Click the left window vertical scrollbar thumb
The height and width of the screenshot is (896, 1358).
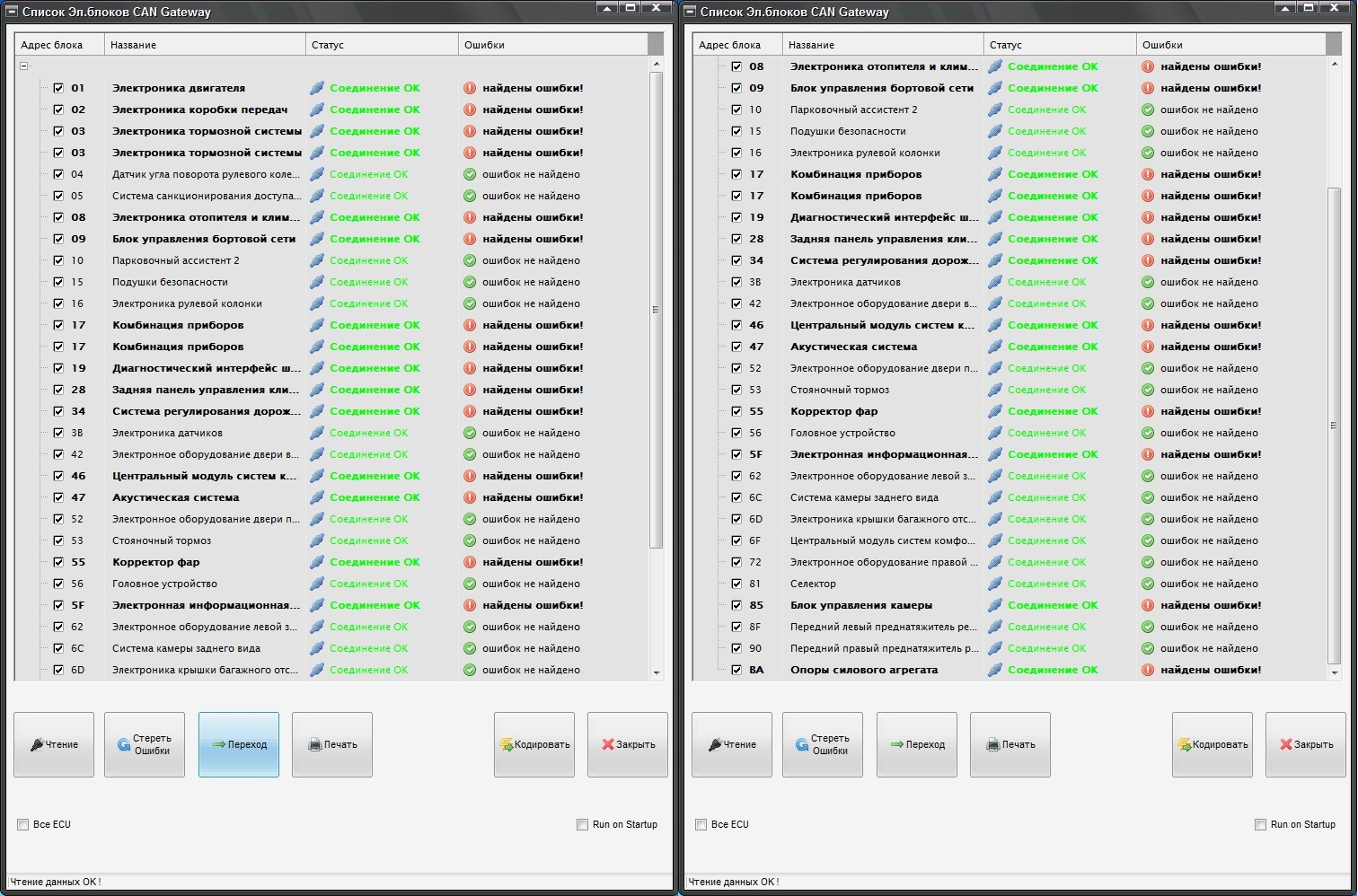657,310
